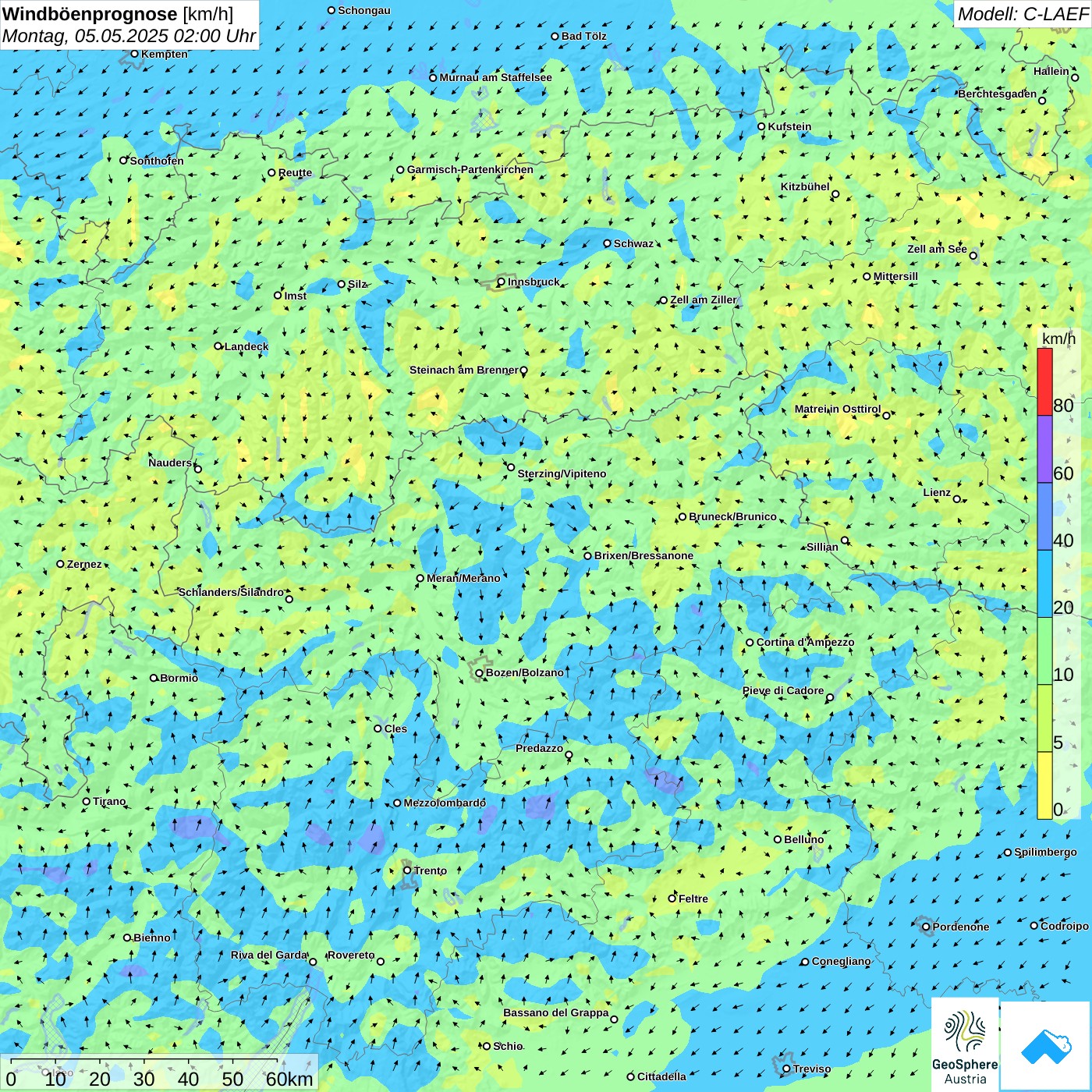Image resolution: width=1092 pixels, height=1092 pixels.
Task: Click the Trento city marker circle
Action: pyautogui.click(x=407, y=870)
